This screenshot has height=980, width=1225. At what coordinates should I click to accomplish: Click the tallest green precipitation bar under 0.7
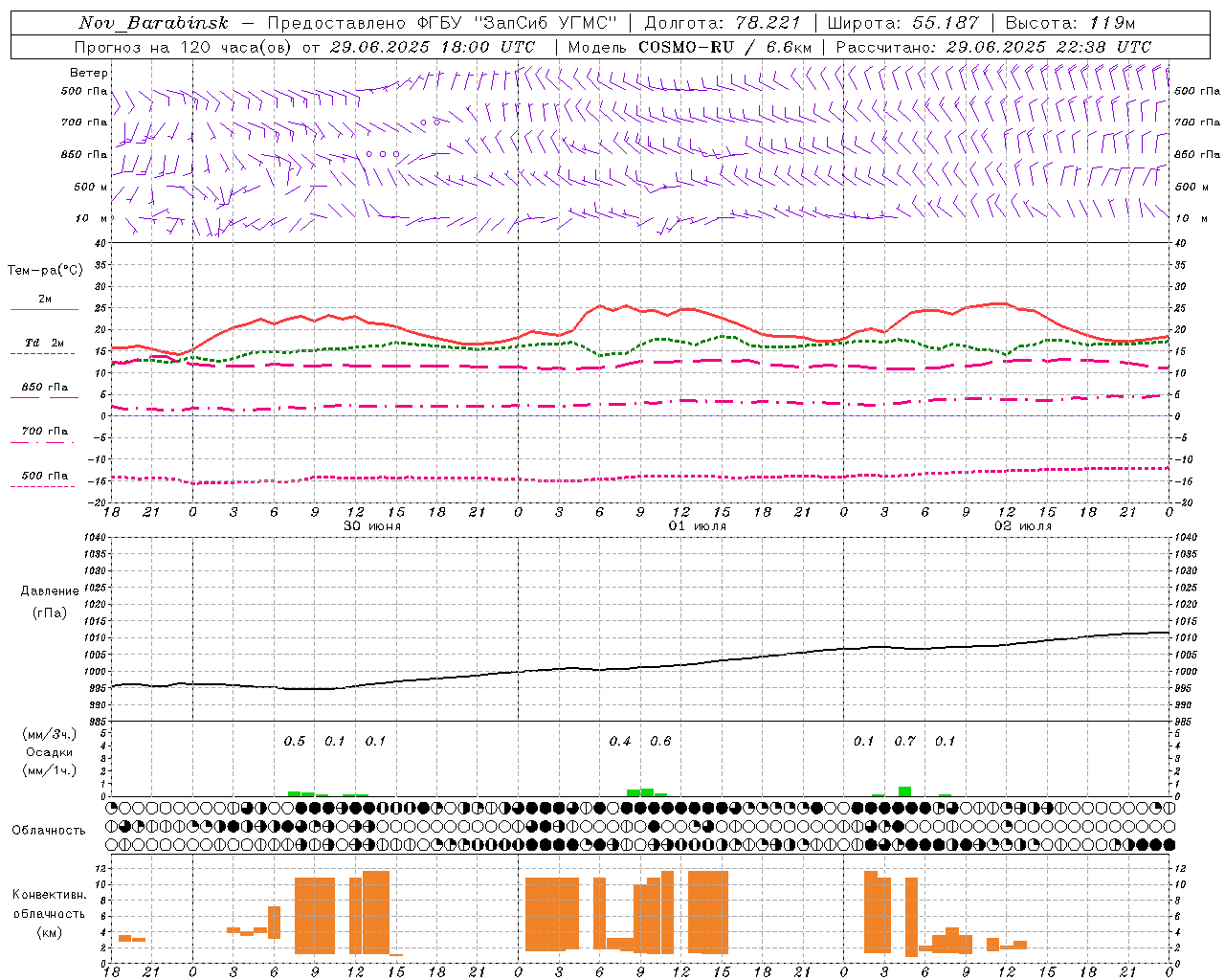click(904, 791)
